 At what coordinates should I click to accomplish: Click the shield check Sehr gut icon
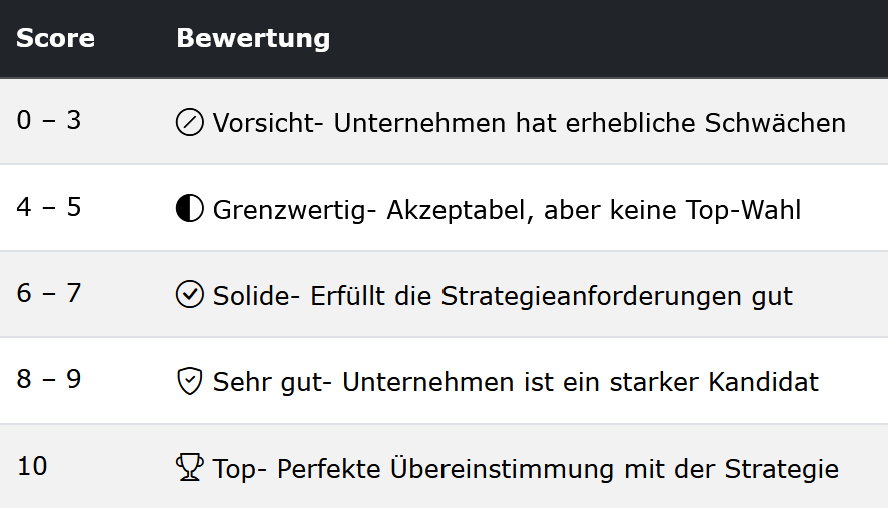[x=189, y=381]
